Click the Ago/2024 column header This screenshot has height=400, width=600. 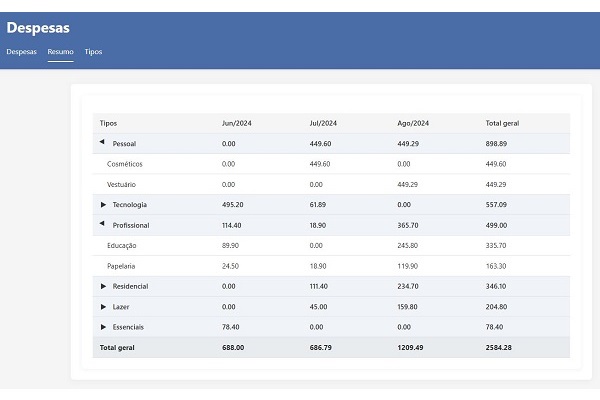point(413,123)
